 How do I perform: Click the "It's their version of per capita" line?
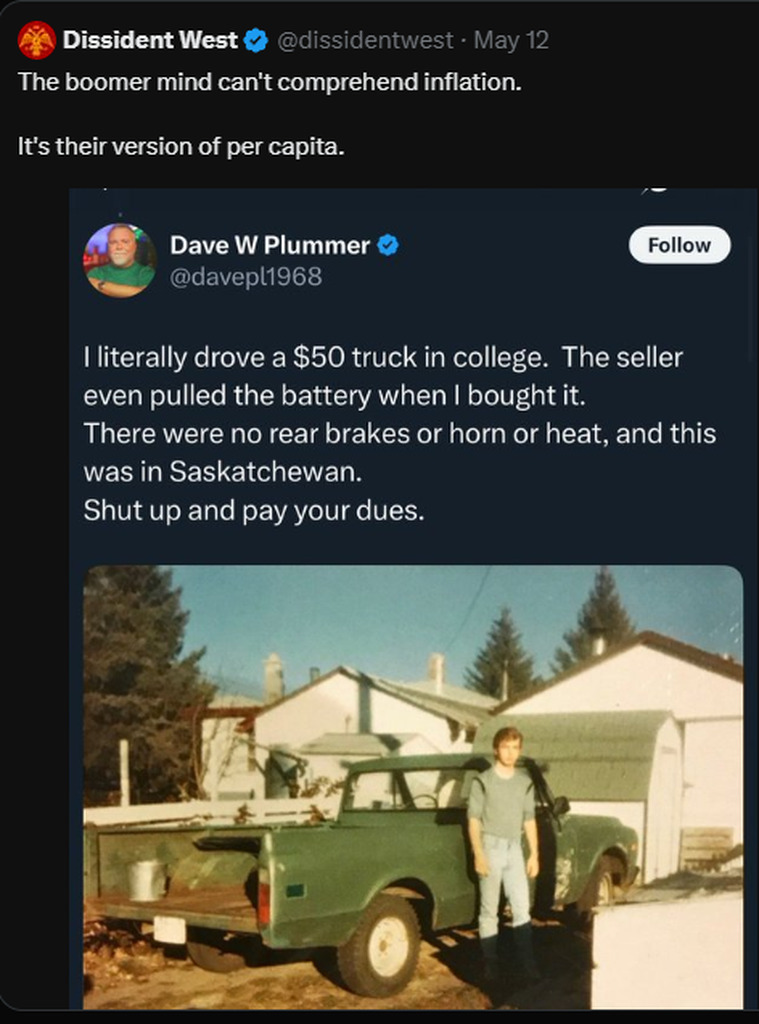point(181,146)
